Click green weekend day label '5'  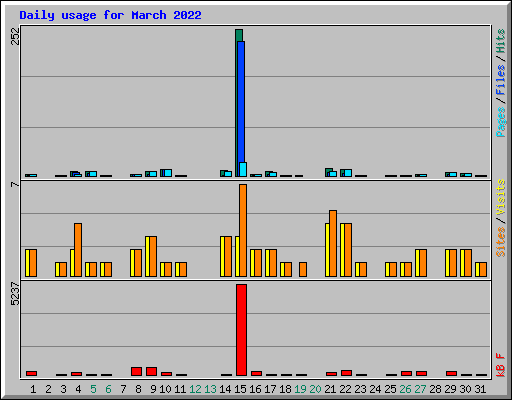pos(93,389)
